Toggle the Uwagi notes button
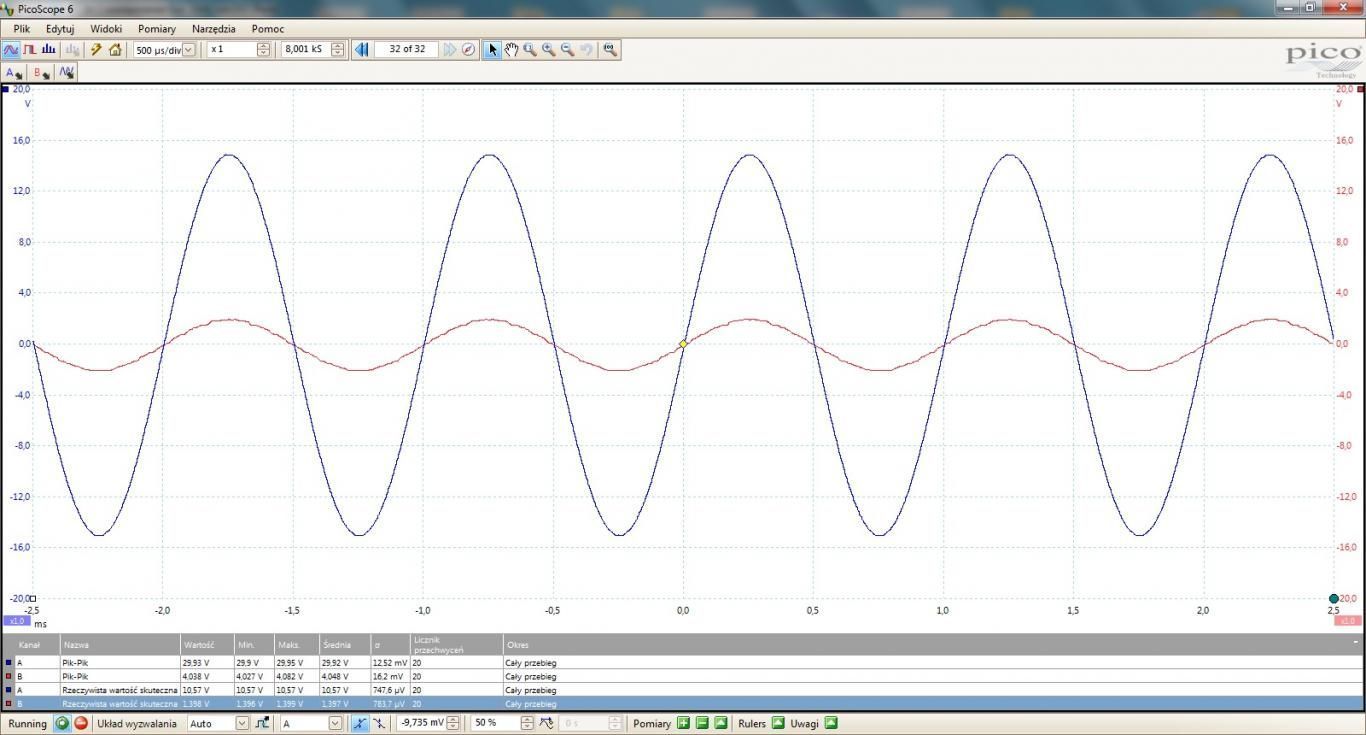Screen dimensions: 1366x735 tap(831, 723)
